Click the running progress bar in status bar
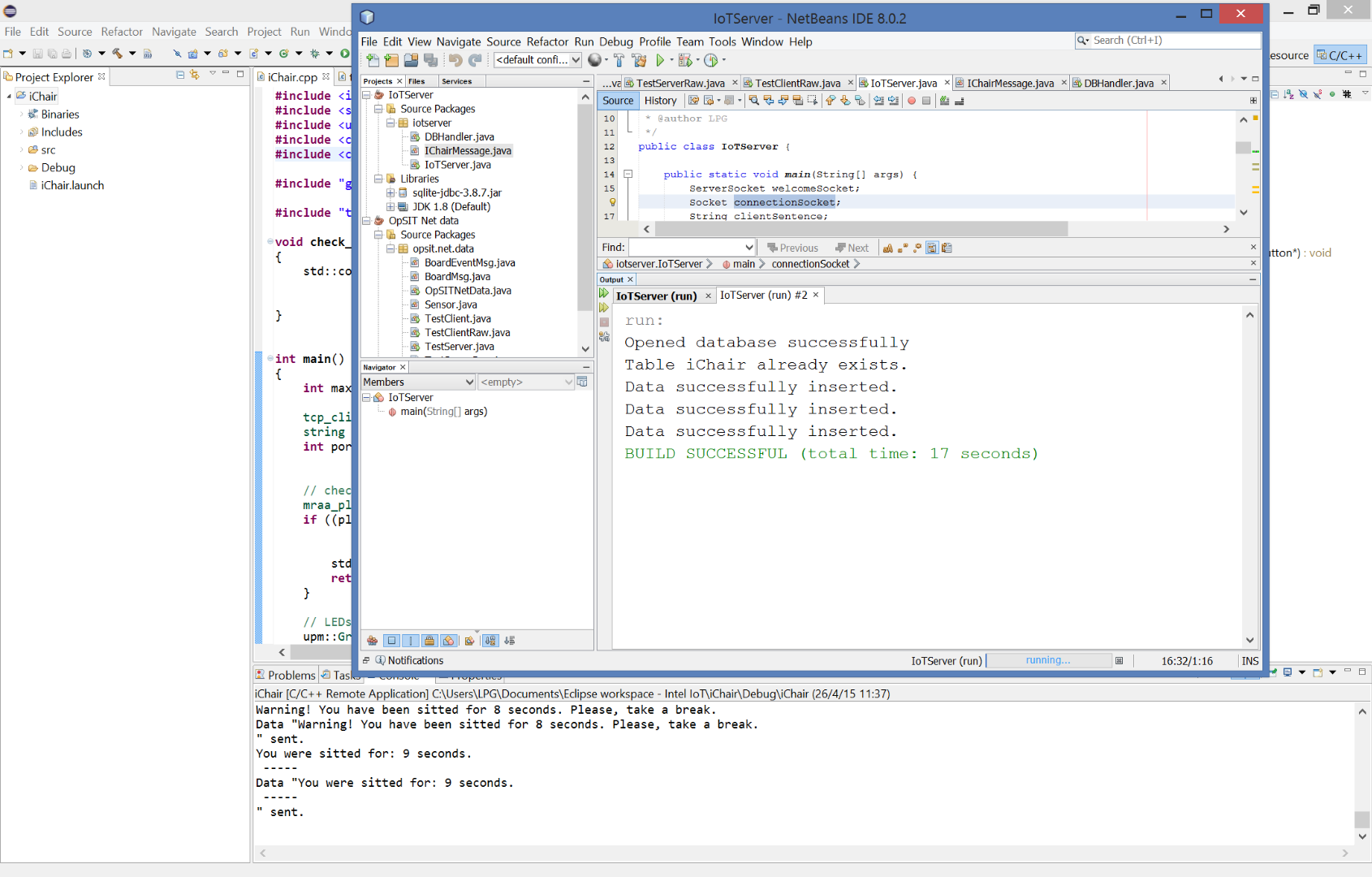The height and width of the screenshot is (877, 1372). point(1048,660)
